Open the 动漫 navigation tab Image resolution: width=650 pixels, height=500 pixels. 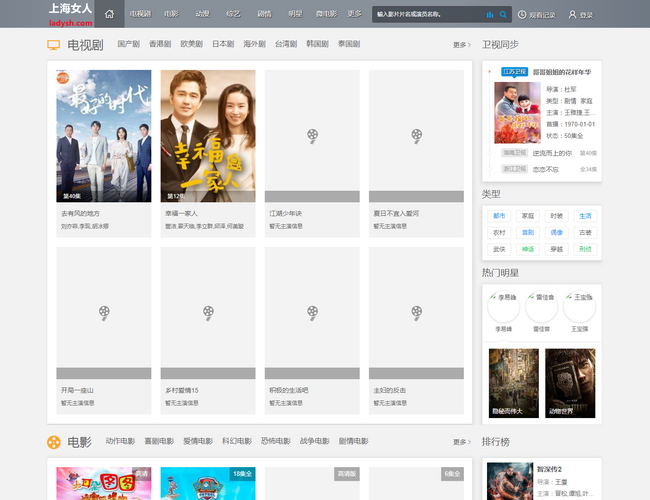pyautogui.click(x=202, y=15)
